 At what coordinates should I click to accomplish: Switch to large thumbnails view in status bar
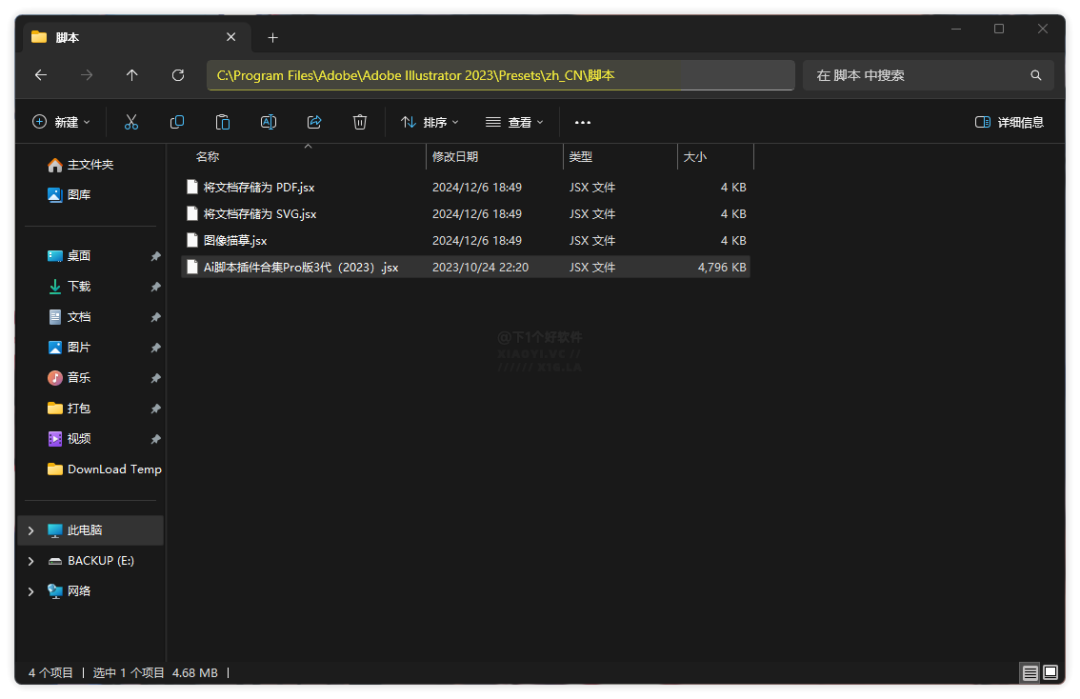click(1050, 673)
